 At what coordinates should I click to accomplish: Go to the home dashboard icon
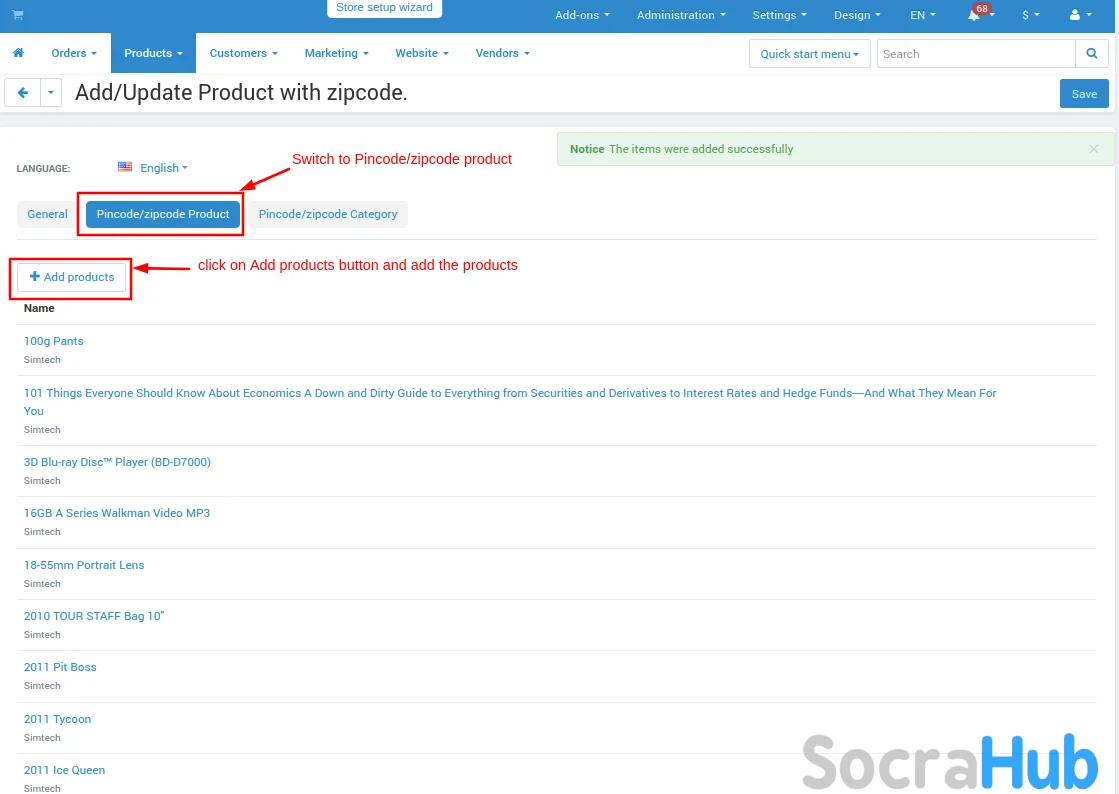19,53
